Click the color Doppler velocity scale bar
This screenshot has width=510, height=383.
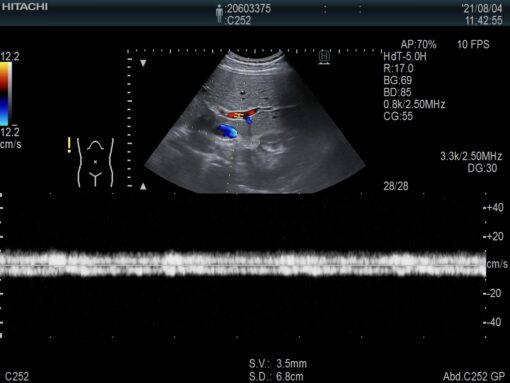click(6, 94)
